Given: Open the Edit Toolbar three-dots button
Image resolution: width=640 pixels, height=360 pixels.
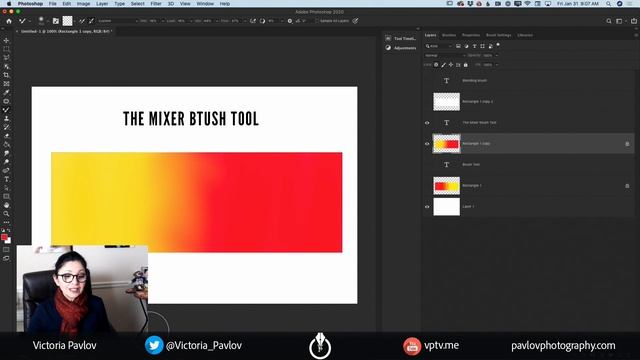Looking at the screenshot, I should 6,222.
